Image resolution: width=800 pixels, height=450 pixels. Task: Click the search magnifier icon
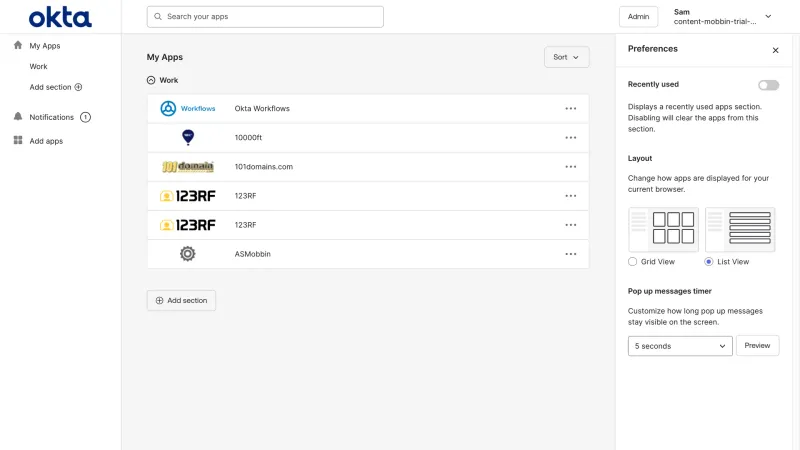pos(158,16)
